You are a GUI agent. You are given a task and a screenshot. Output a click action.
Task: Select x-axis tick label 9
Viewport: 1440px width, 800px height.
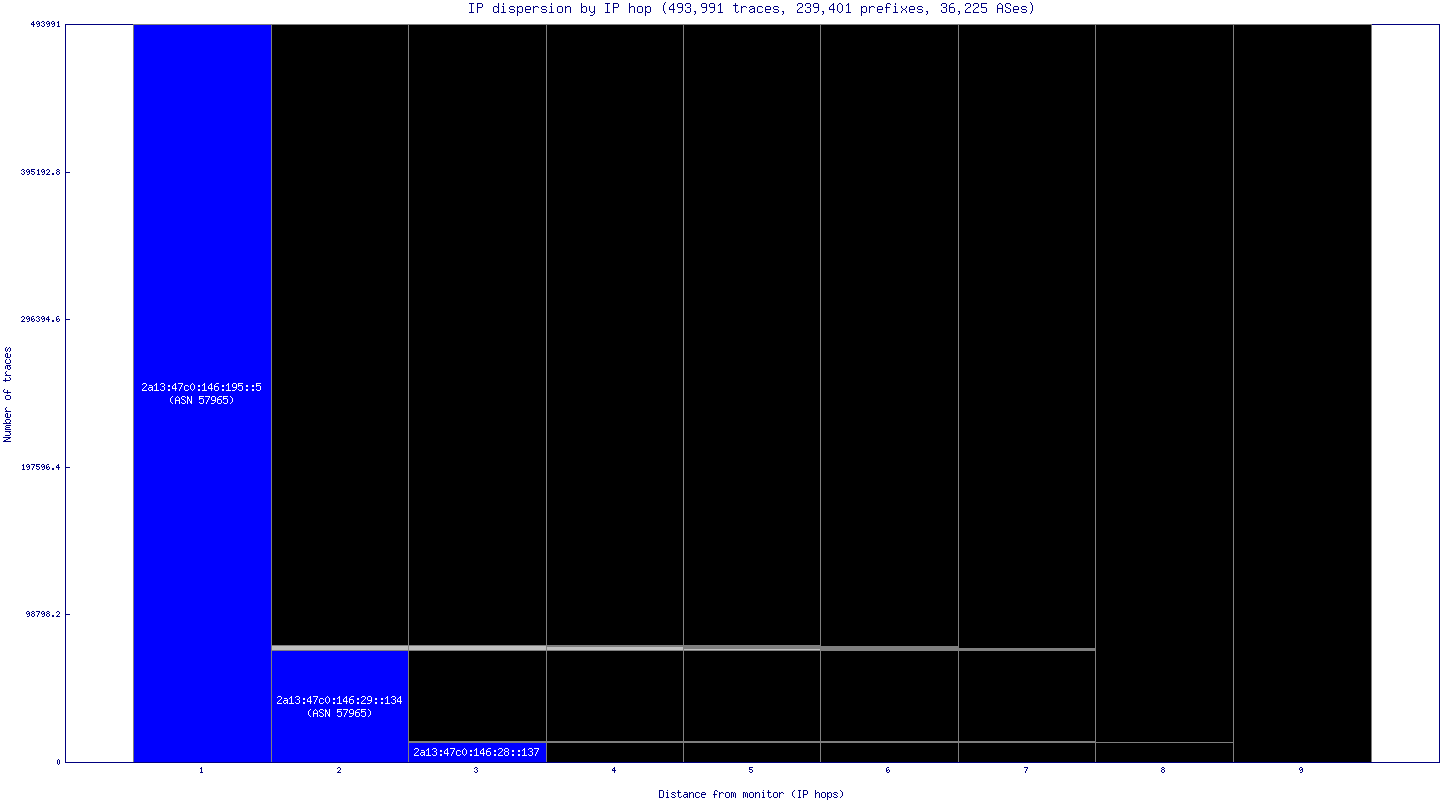pos(1301,771)
